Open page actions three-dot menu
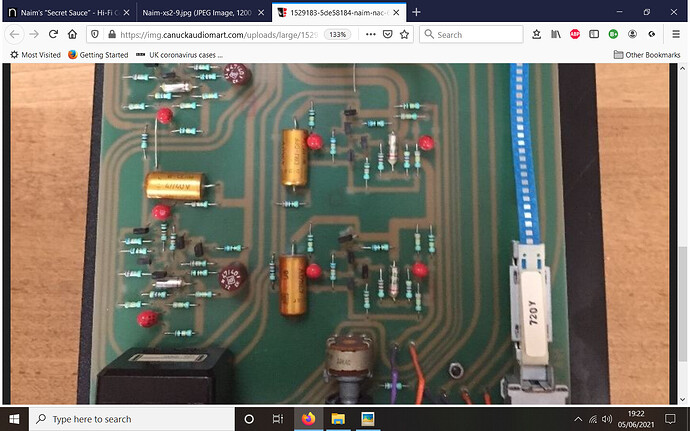690x431 pixels. (370, 34)
